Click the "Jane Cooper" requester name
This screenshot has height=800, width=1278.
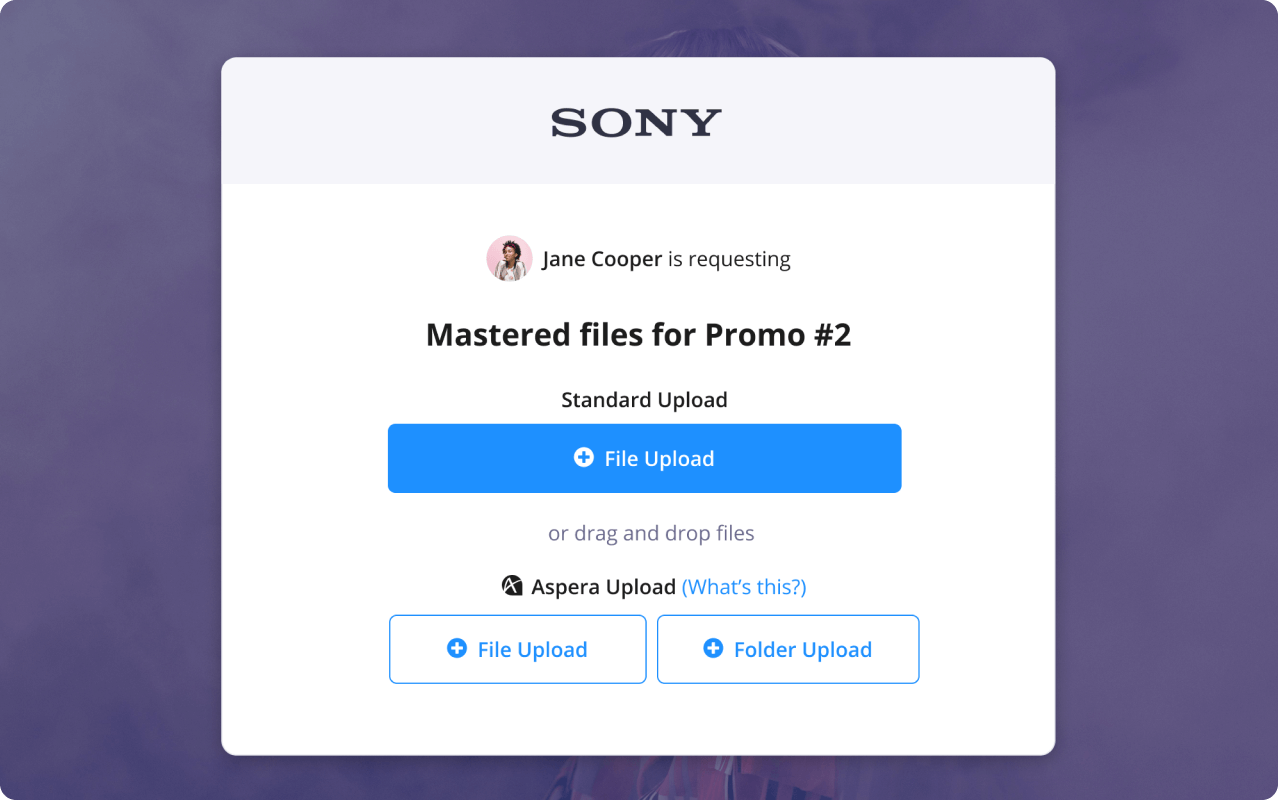[x=602, y=259]
